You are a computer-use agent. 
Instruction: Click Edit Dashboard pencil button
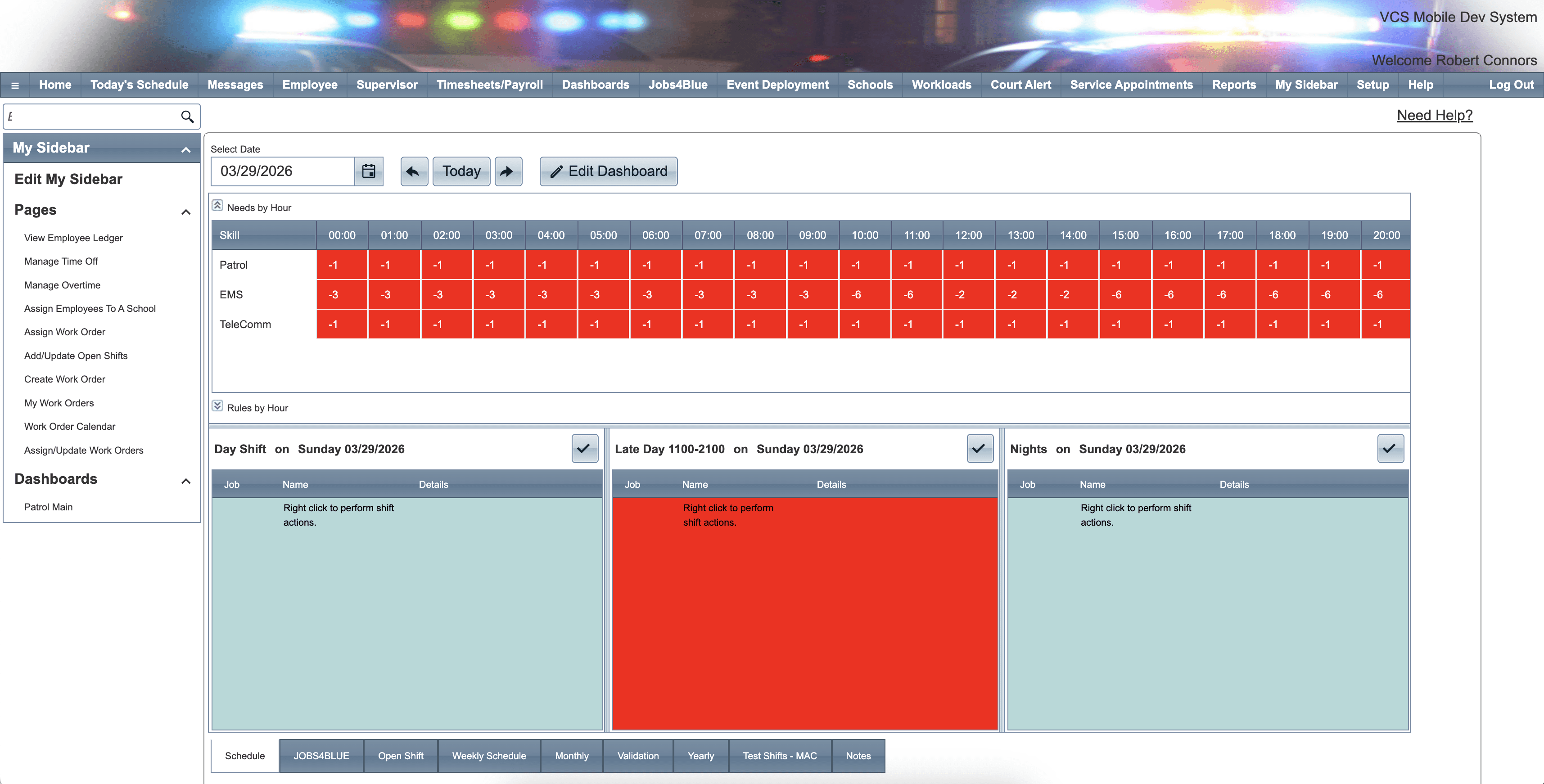point(608,171)
